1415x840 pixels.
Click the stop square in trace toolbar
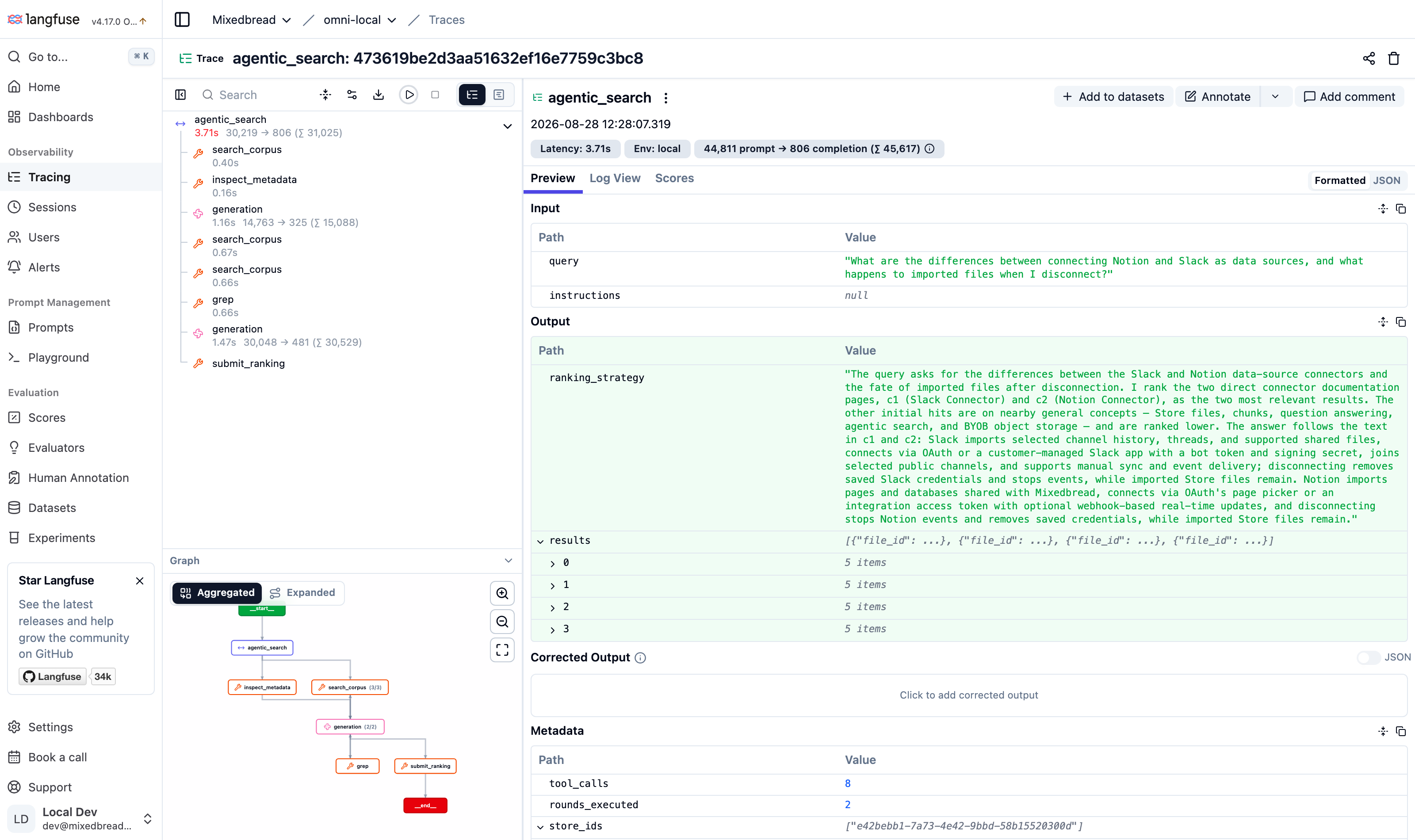coord(435,95)
